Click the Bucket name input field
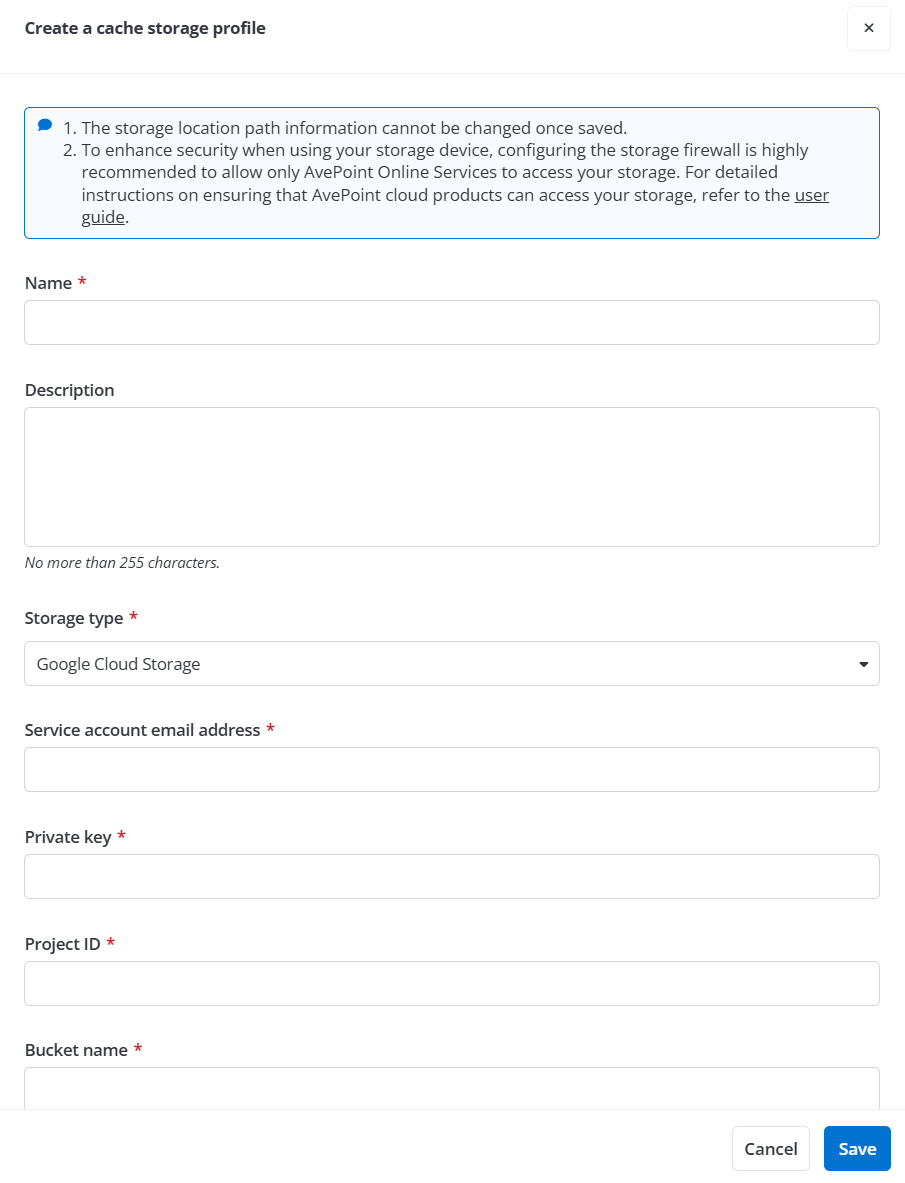 click(x=451, y=1089)
